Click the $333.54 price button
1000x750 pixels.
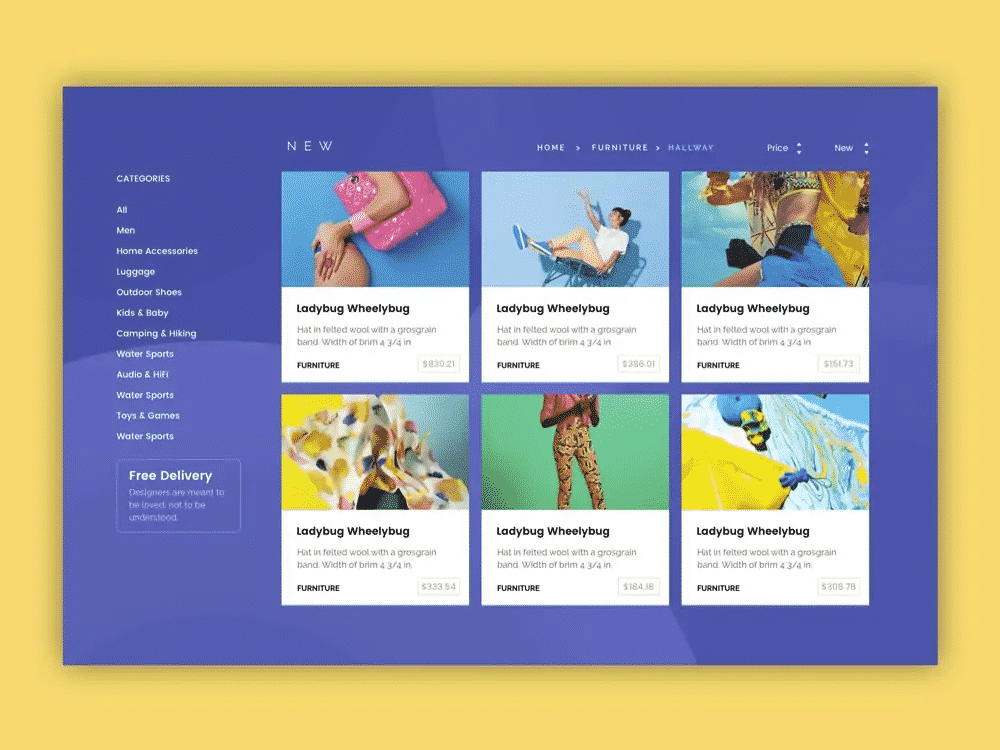pos(439,587)
